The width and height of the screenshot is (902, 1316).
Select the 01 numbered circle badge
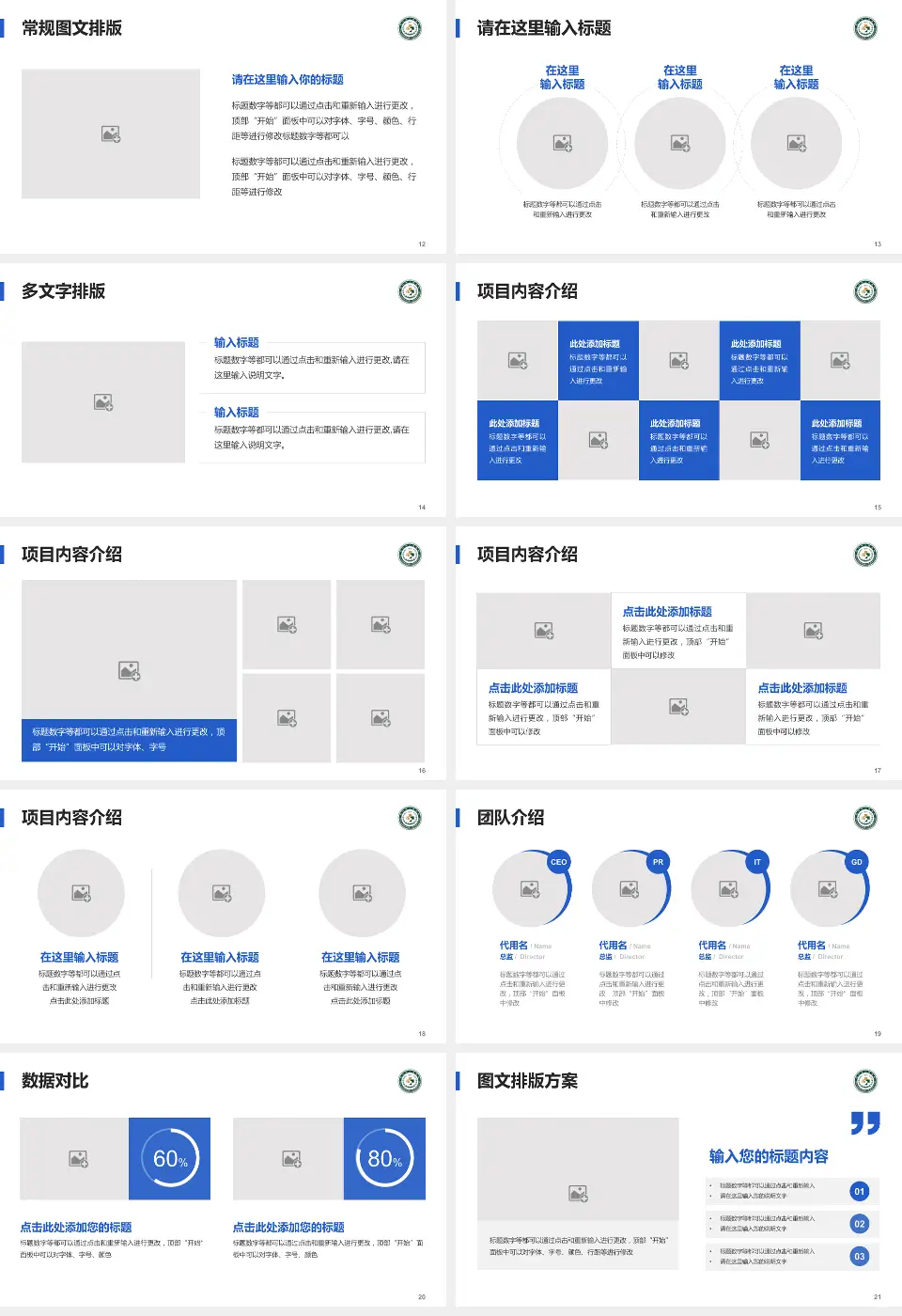(x=859, y=1192)
